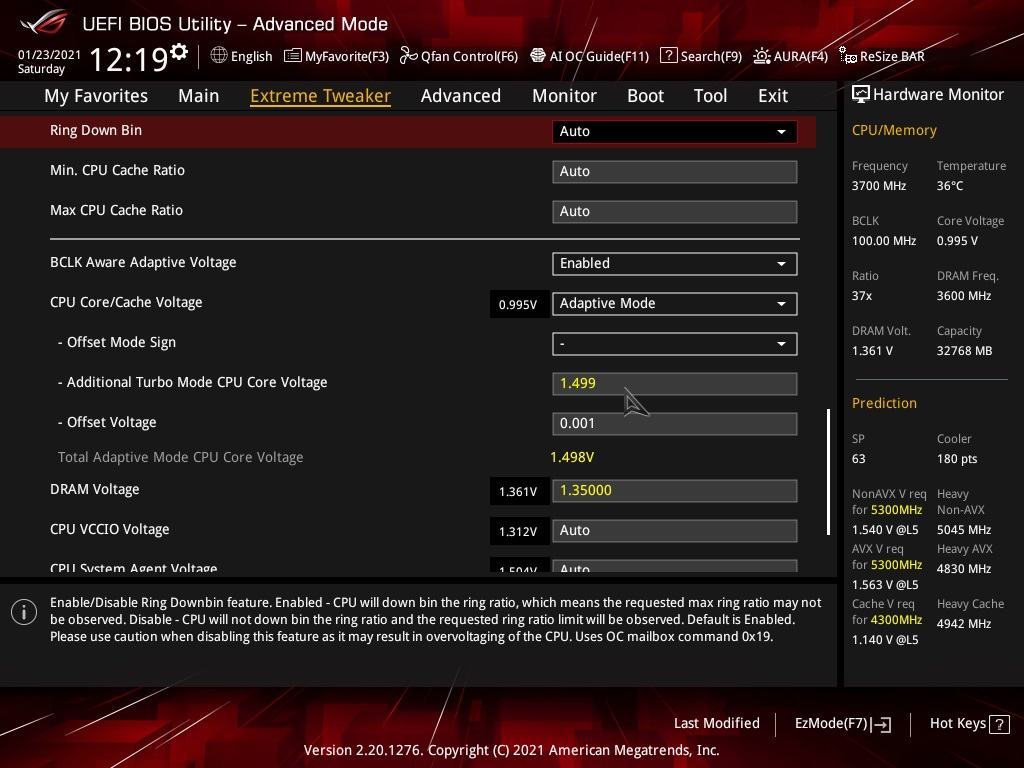Edit Min. CPU Cache Ratio field
Image resolution: width=1024 pixels, height=768 pixels.
pos(675,172)
